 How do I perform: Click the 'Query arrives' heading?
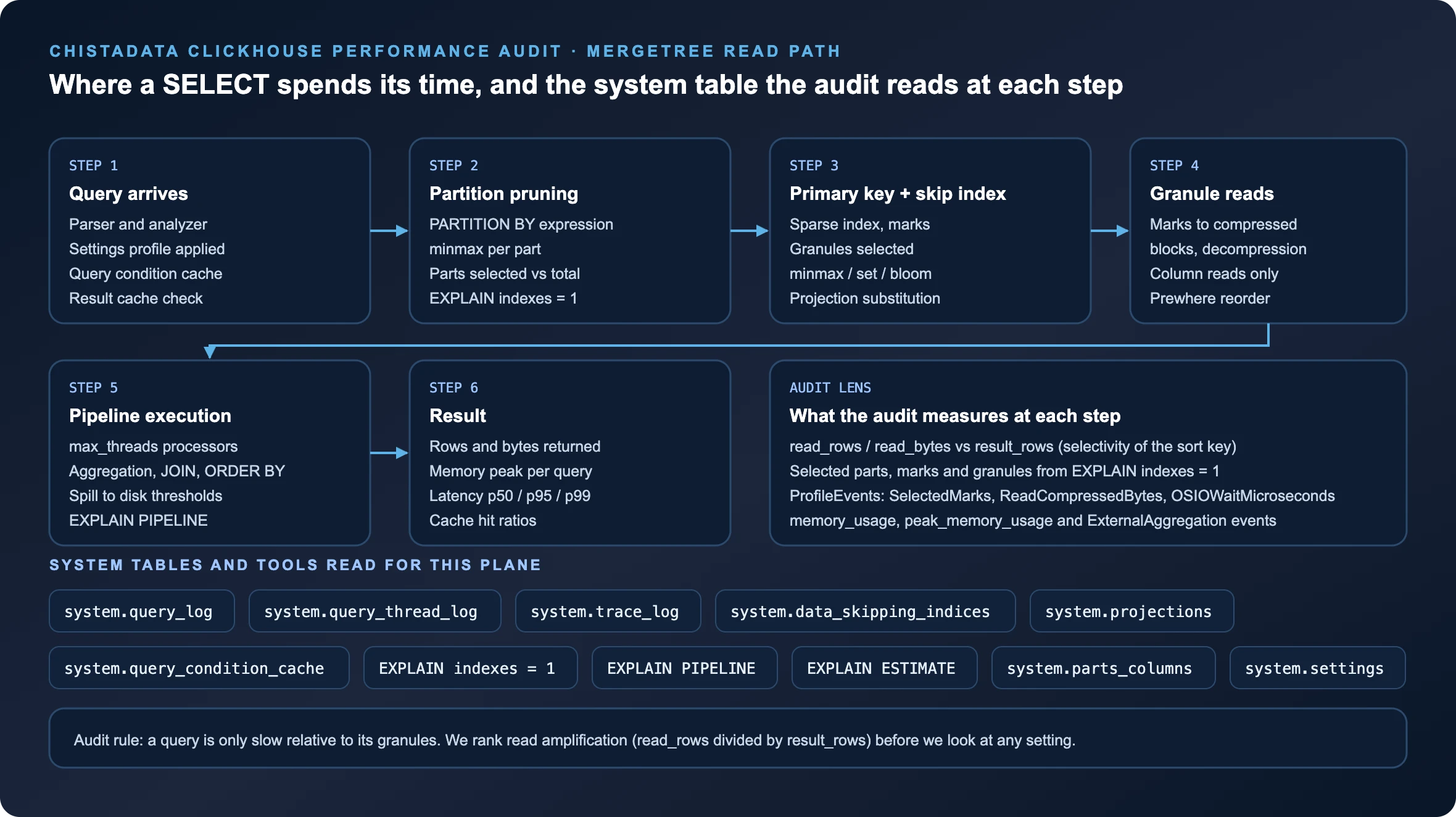128,194
